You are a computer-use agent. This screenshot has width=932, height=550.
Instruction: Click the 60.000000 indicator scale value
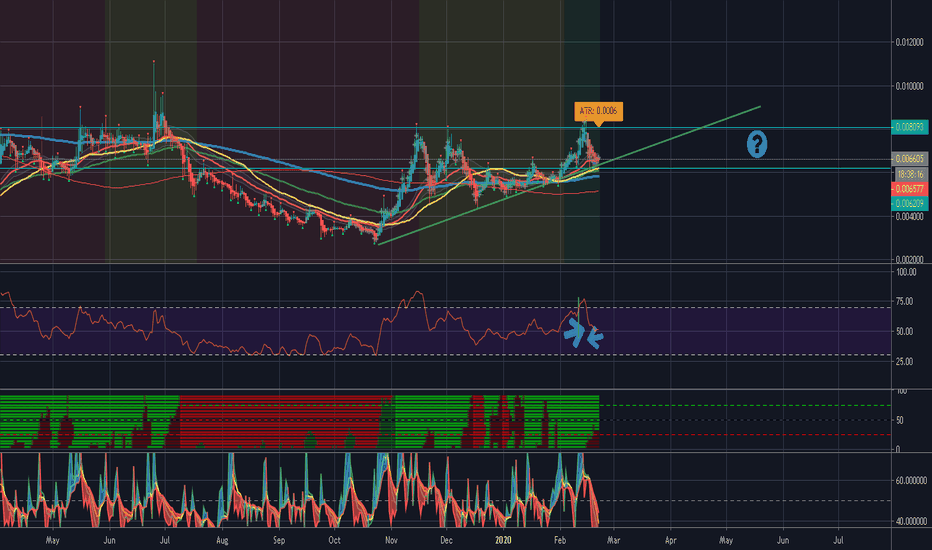tap(911, 480)
